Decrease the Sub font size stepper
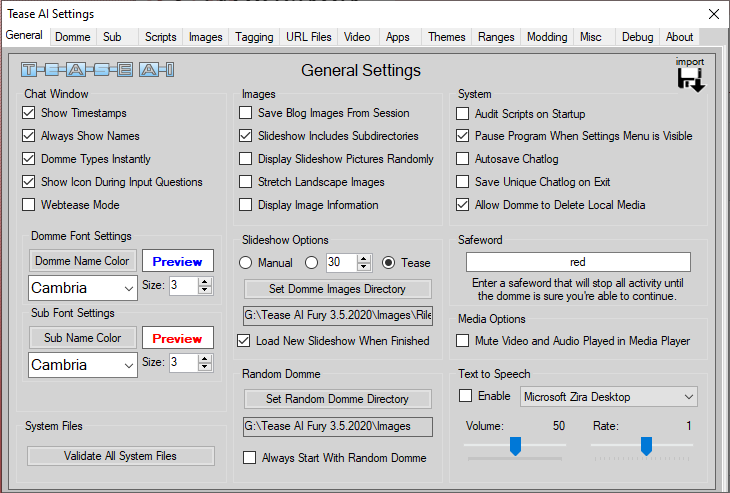Screen dimensions: 730x493 pyautogui.click(x=205, y=367)
